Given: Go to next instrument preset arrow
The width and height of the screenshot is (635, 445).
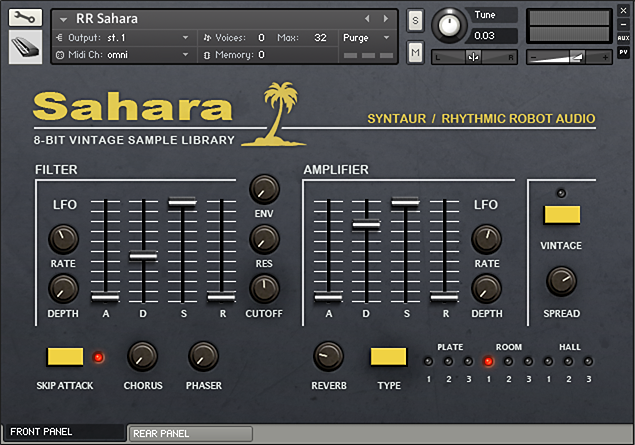Looking at the screenshot, I should tap(386, 19).
